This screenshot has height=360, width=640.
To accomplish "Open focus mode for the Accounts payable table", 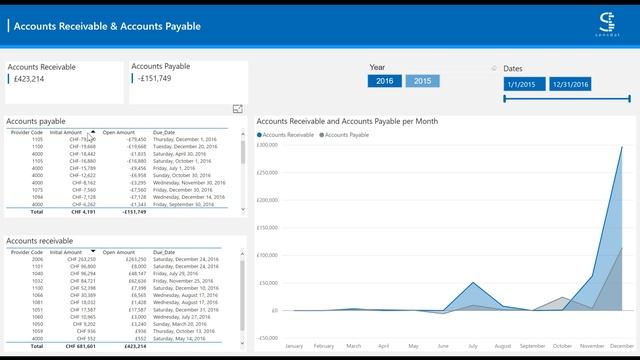I will (238, 109).
